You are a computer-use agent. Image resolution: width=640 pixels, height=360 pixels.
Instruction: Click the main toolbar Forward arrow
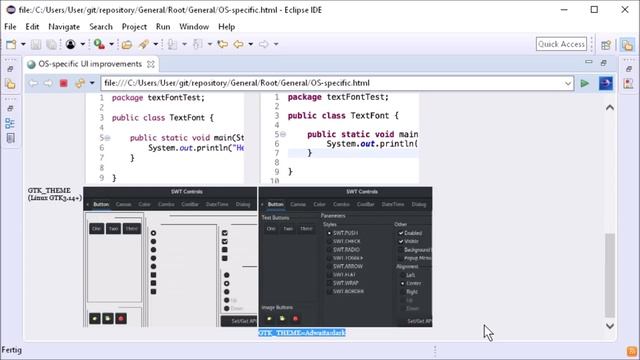click(x=264, y=44)
